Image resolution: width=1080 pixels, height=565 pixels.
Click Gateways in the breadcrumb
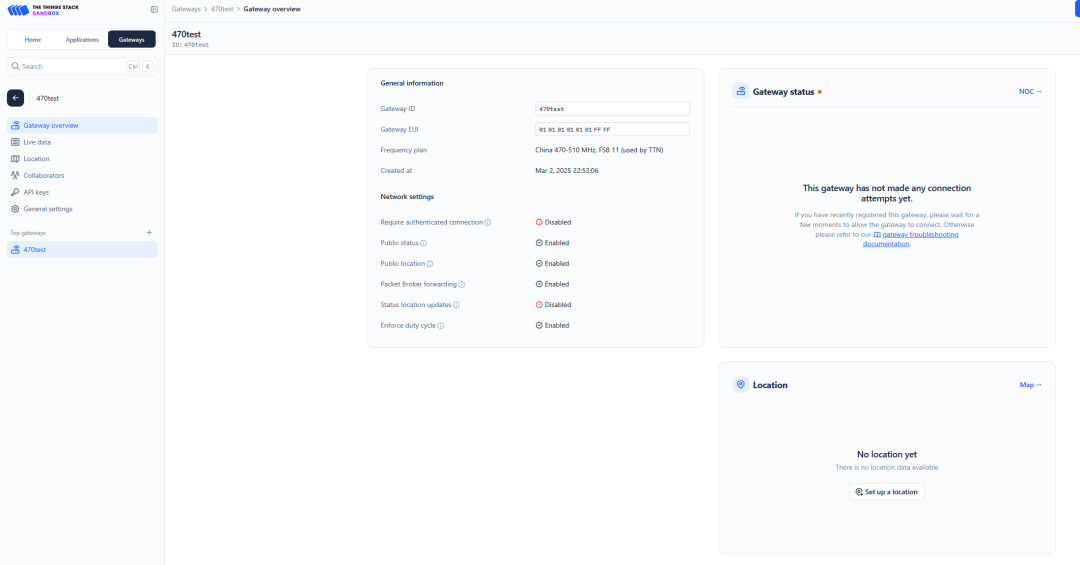click(186, 9)
